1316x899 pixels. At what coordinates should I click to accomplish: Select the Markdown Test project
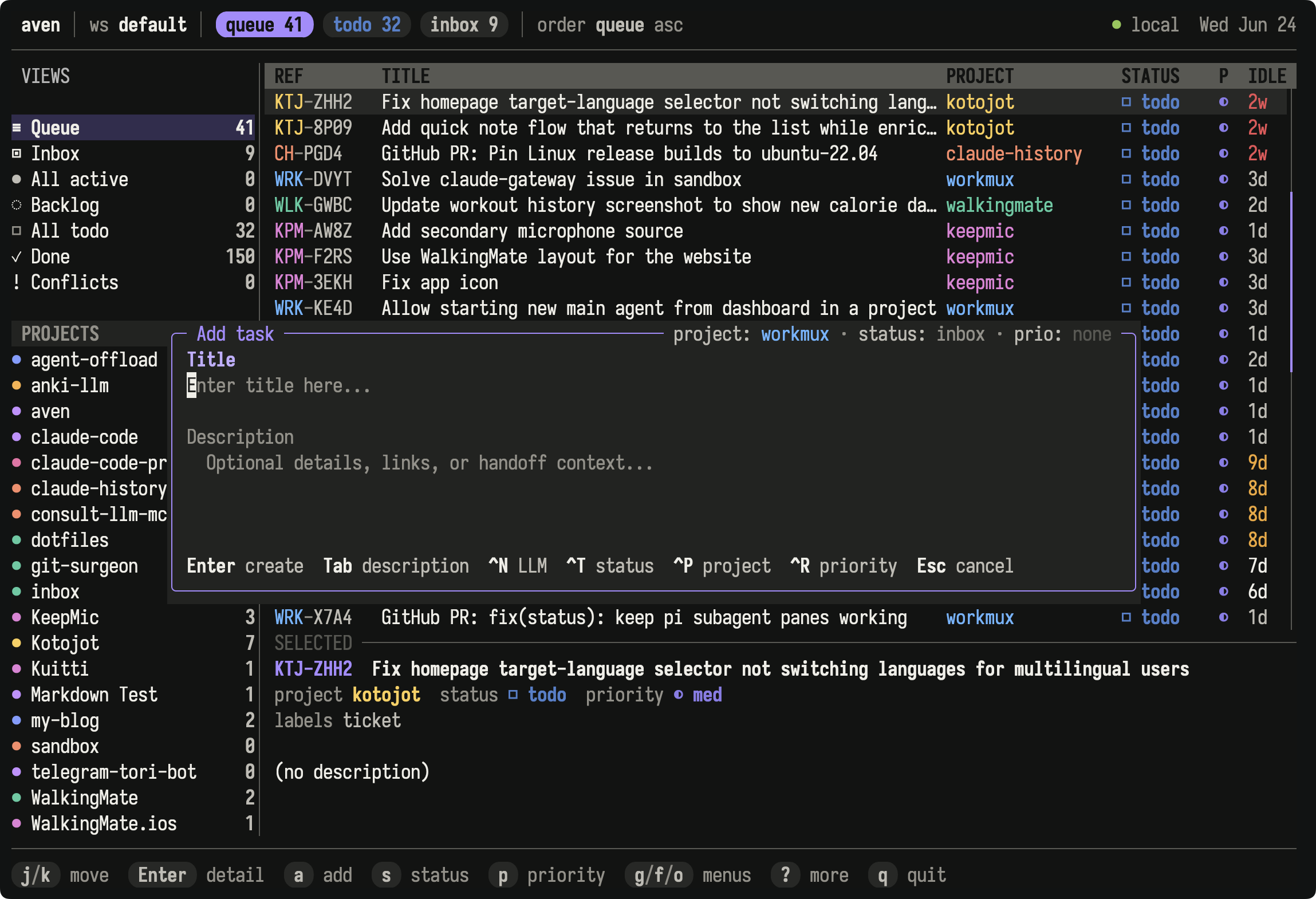[133, 695]
